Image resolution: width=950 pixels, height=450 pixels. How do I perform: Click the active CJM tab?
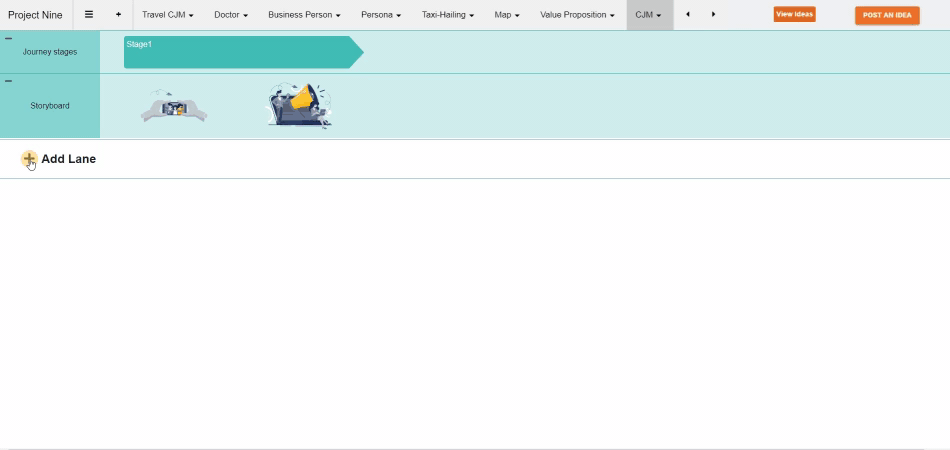click(648, 15)
